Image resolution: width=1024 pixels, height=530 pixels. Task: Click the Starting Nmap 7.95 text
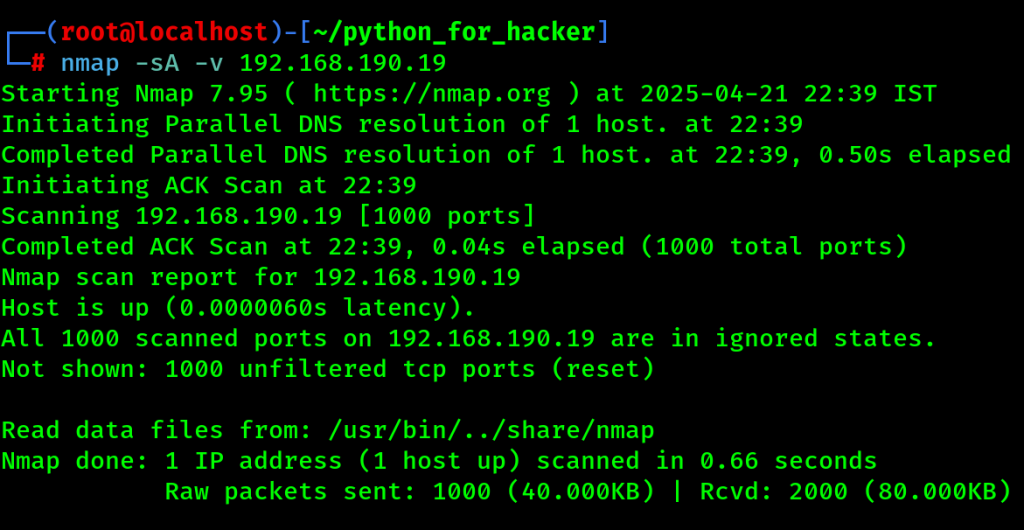pyautogui.click(x=135, y=95)
